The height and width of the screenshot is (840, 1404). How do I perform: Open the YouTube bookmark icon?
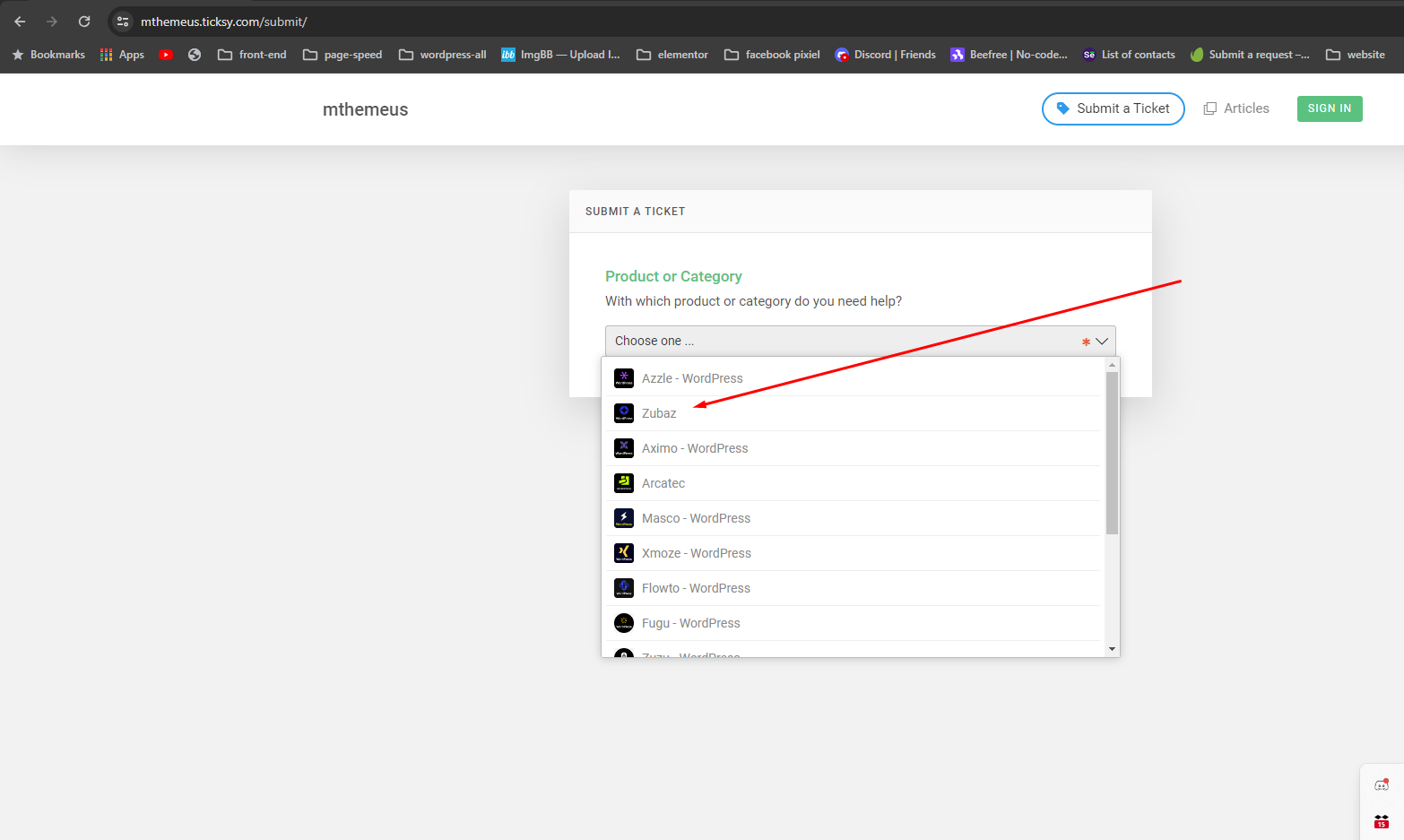[x=166, y=55]
